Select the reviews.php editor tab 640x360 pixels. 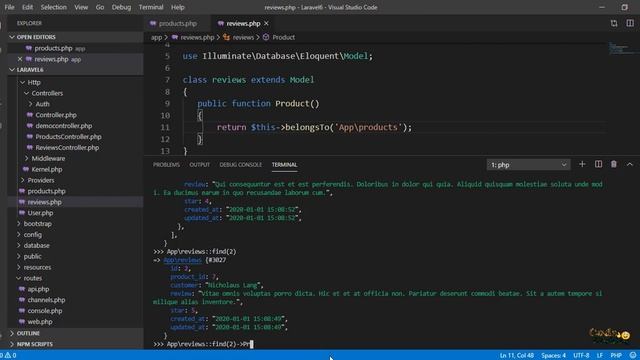coord(243,24)
